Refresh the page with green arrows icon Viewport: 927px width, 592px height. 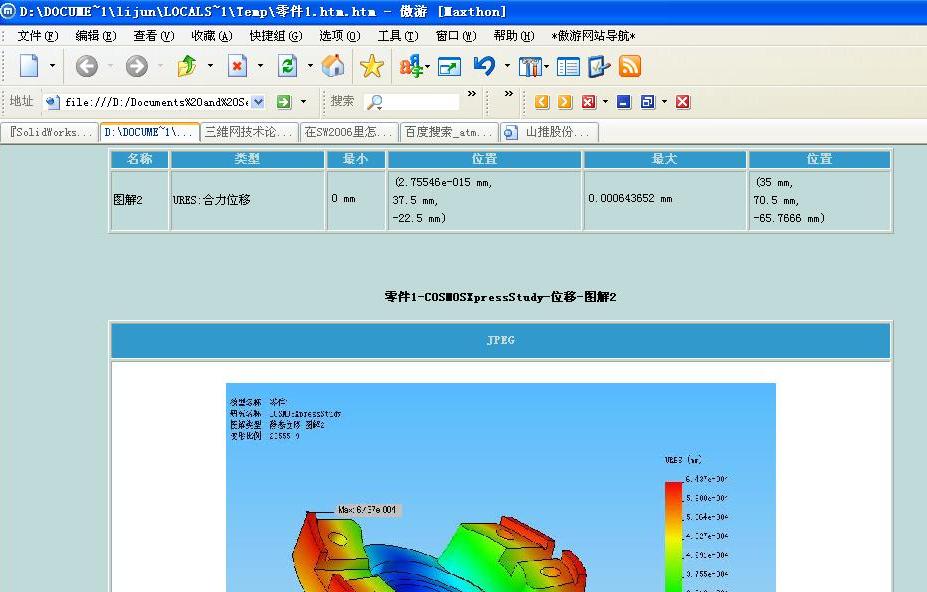[x=287, y=66]
